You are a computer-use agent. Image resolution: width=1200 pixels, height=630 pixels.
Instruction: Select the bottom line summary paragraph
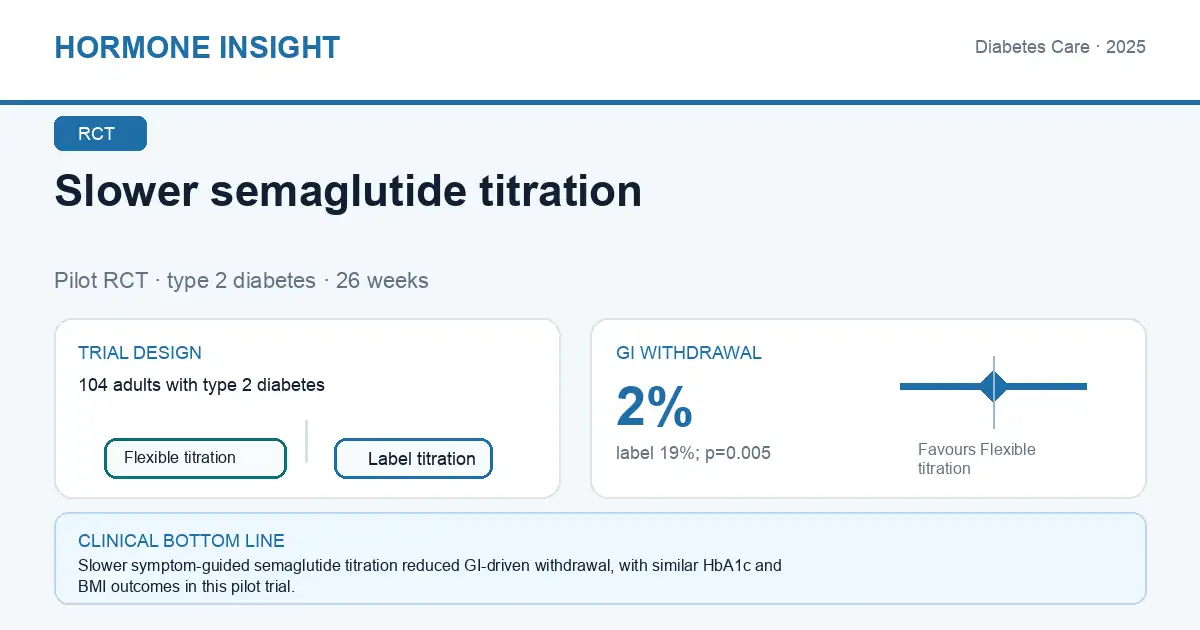coord(430,576)
